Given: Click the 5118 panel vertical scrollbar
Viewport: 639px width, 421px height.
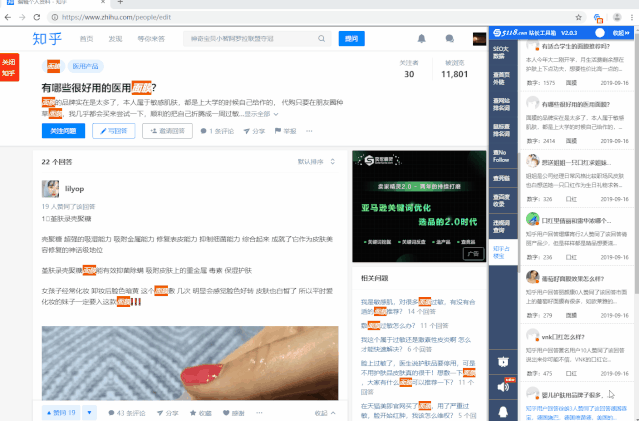Looking at the screenshot, I should [x=519, y=212].
